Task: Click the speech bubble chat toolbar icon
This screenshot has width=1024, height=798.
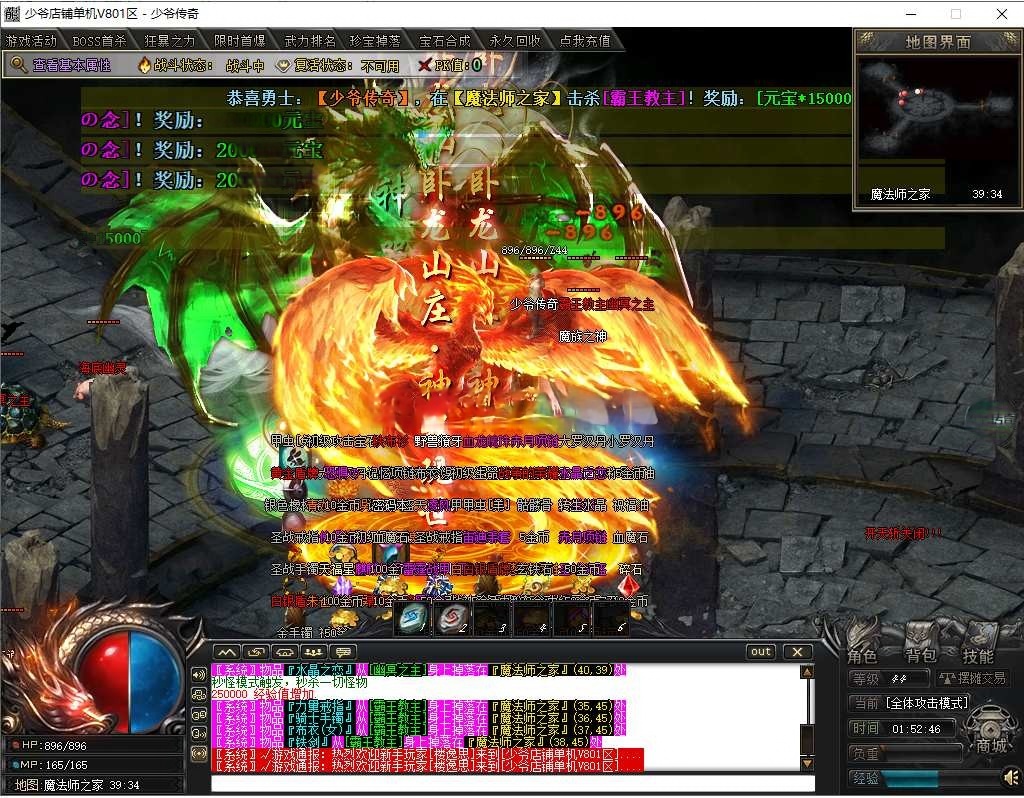Action: tap(344, 652)
